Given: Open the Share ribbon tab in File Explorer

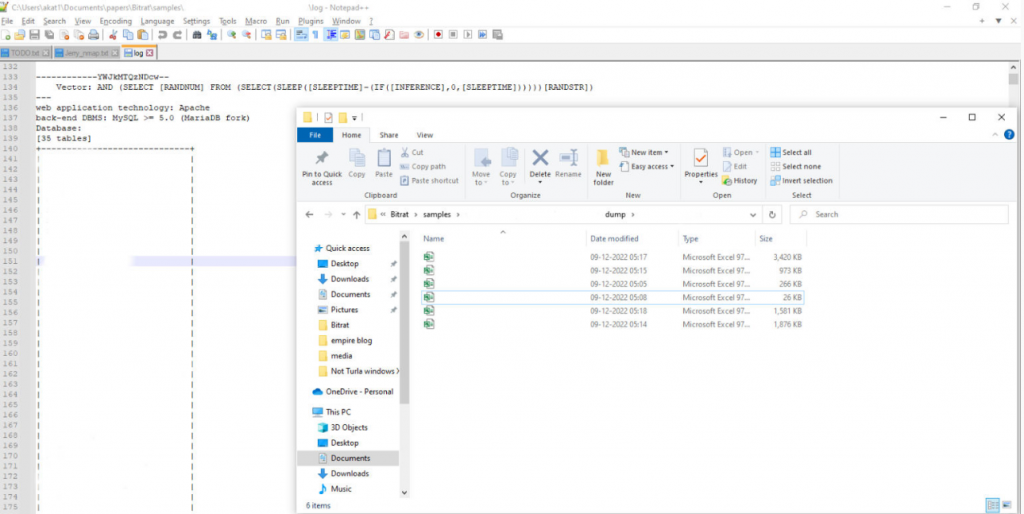Looking at the screenshot, I should tap(389, 135).
